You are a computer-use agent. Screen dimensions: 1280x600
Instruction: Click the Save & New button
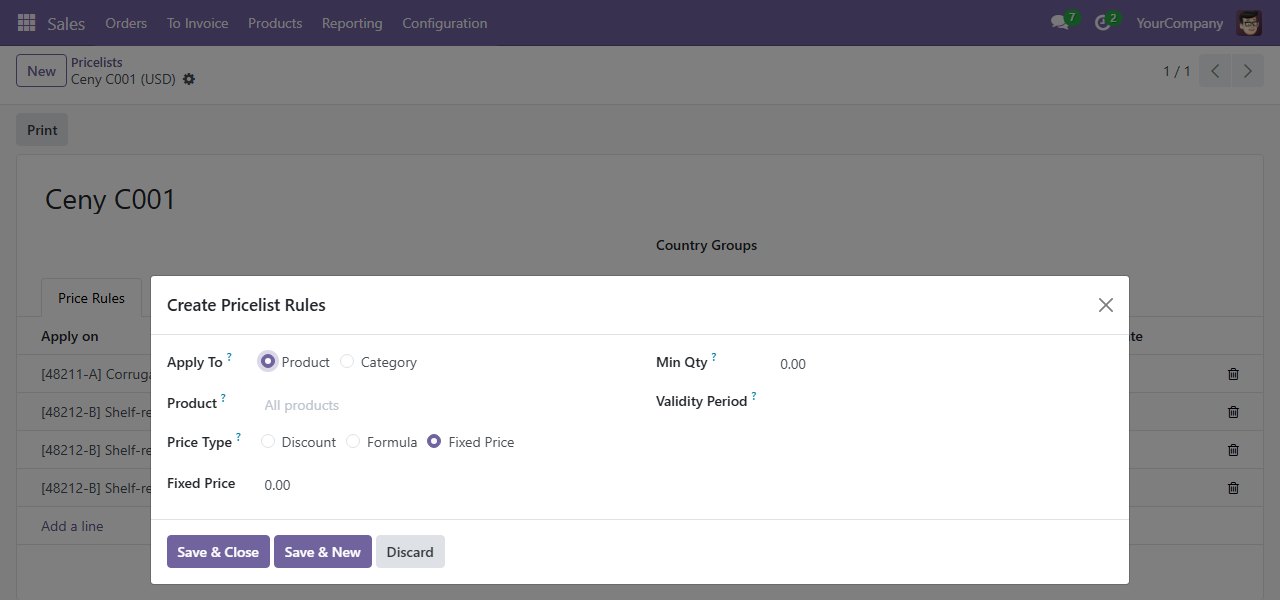[323, 552]
